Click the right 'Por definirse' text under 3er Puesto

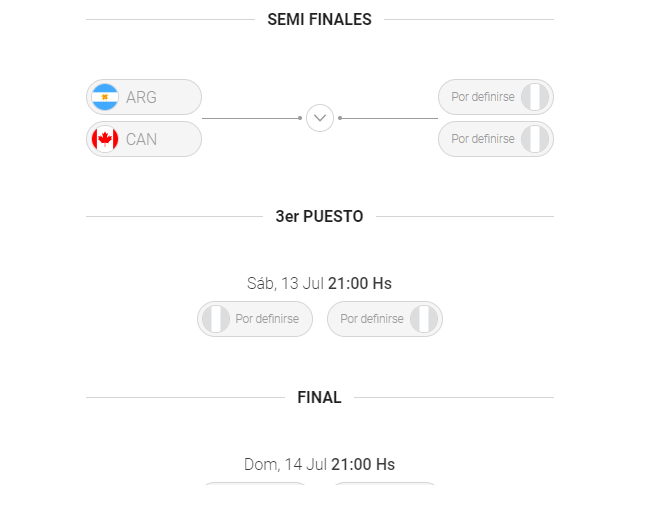372,319
